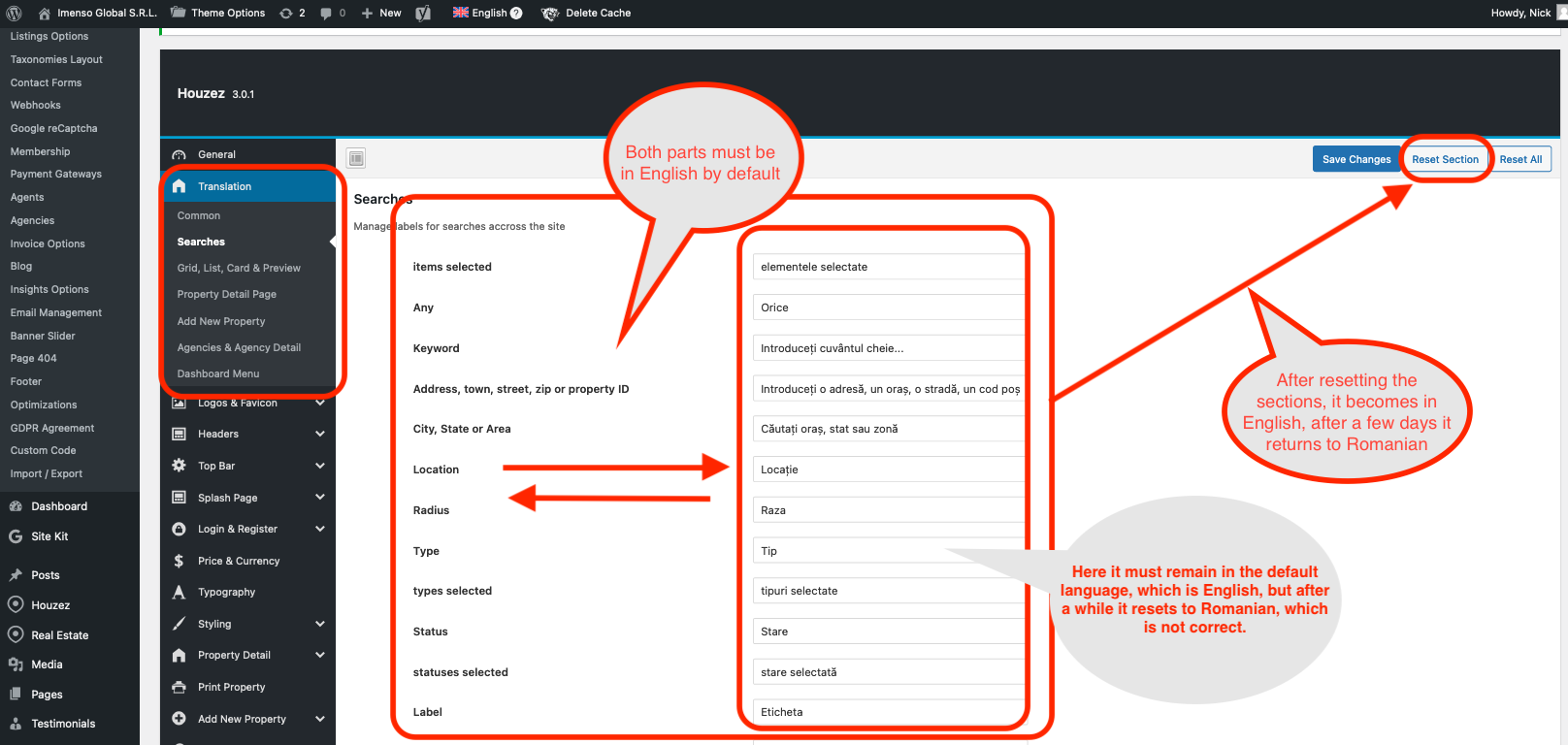Click the Top Bar gear icon

click(180, 466)
